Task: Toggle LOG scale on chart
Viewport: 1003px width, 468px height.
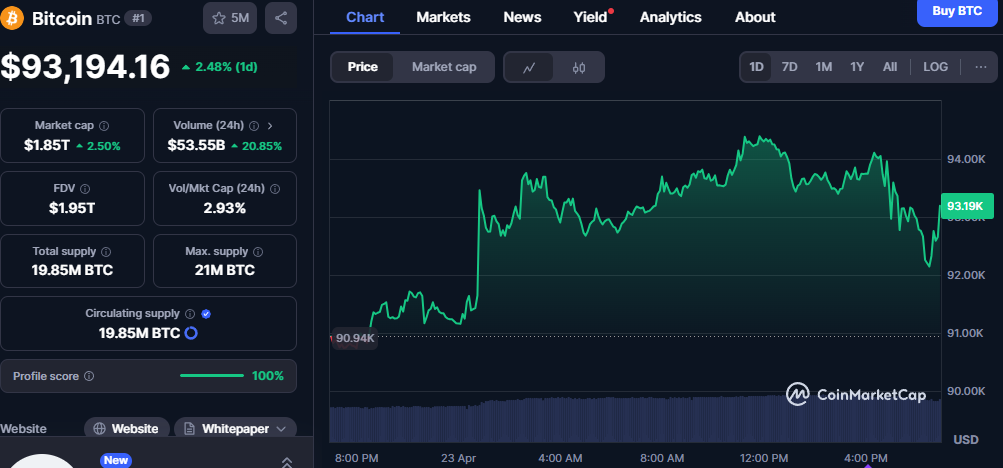Action: [x=935, y=66]
